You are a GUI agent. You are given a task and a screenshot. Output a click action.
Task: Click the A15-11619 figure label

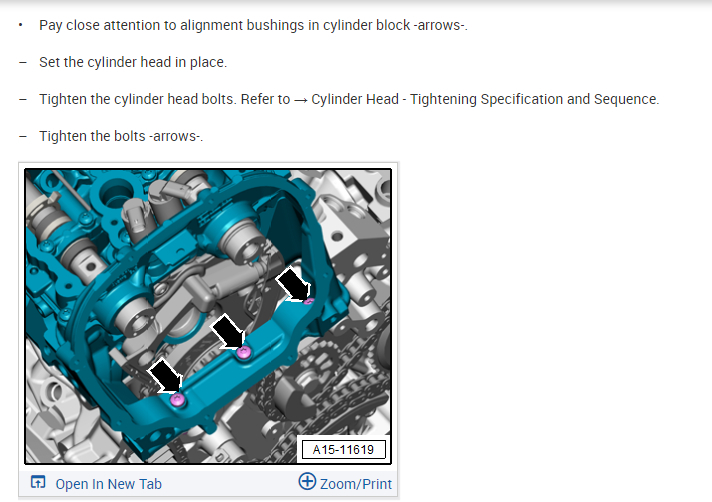(x=343, y=449)
